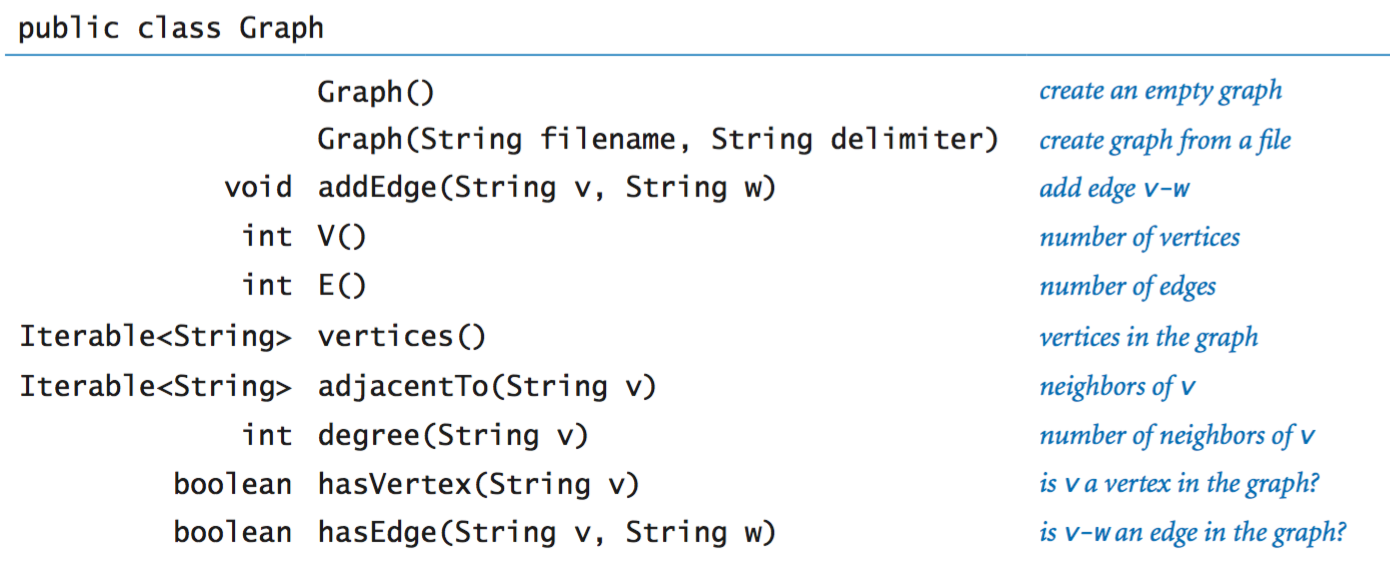
Task: Click the 'number of vertices' description
Action: point(1139,238)
